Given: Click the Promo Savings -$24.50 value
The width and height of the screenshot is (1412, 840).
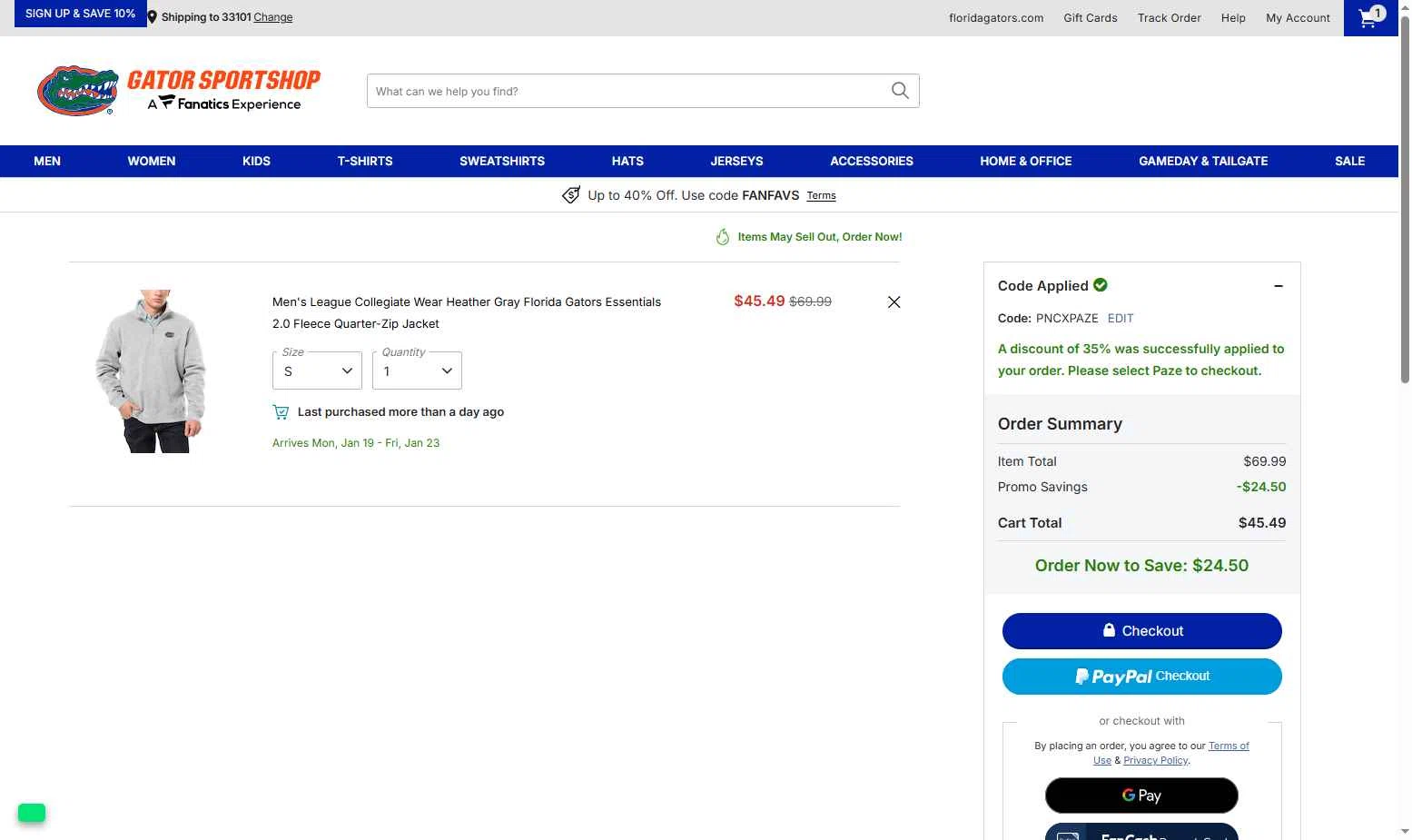Looking at the screenshot, I should coord(1261,487).
